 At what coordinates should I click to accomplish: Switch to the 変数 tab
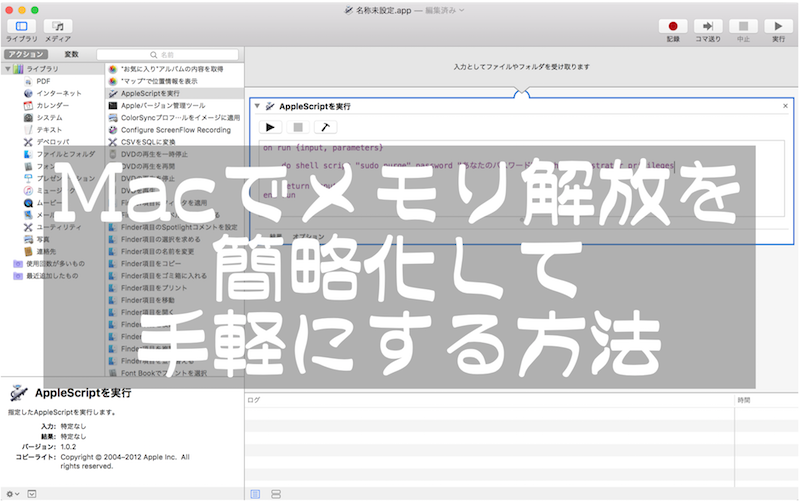(71, 54)
